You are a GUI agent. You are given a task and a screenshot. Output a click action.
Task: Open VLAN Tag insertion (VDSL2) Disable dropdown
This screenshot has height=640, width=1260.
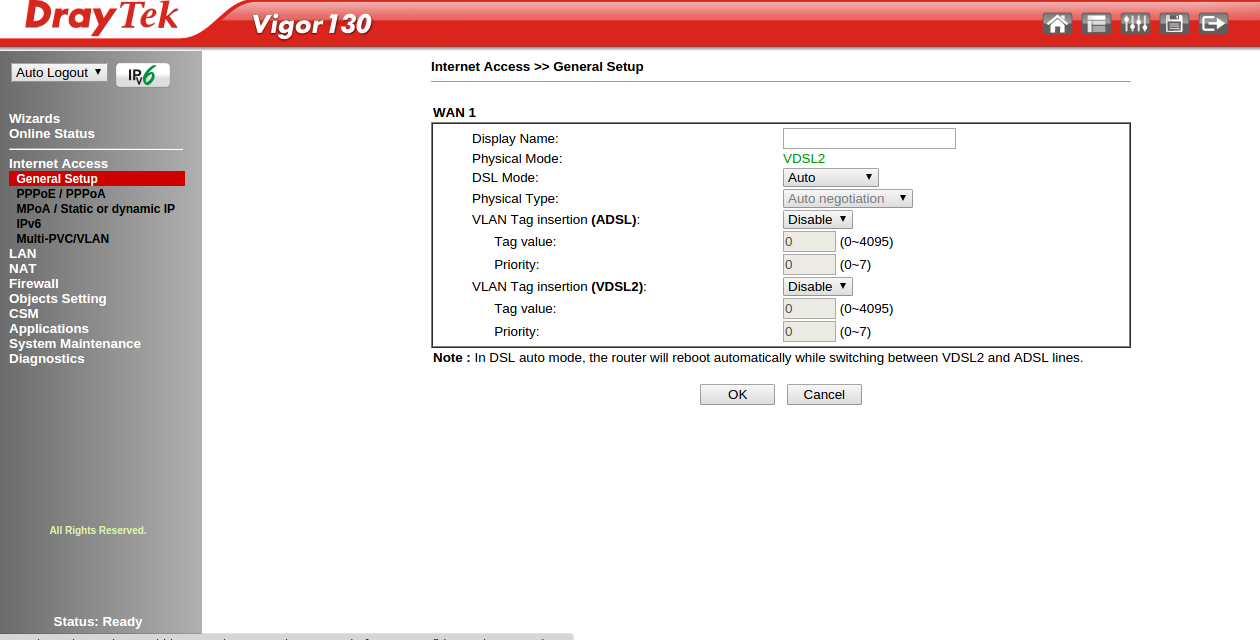(817, 286)
